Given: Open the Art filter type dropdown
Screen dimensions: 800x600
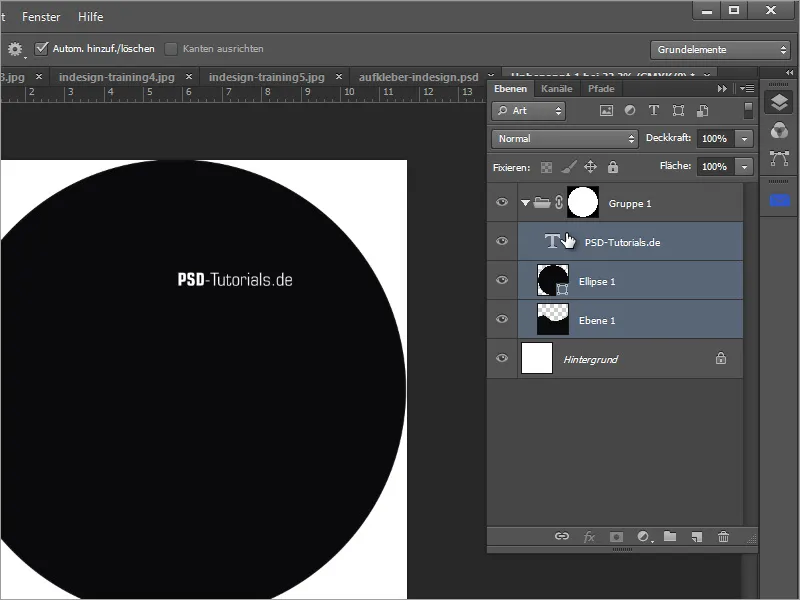Looking at the screenshot, I should click(x=529, y=111).
